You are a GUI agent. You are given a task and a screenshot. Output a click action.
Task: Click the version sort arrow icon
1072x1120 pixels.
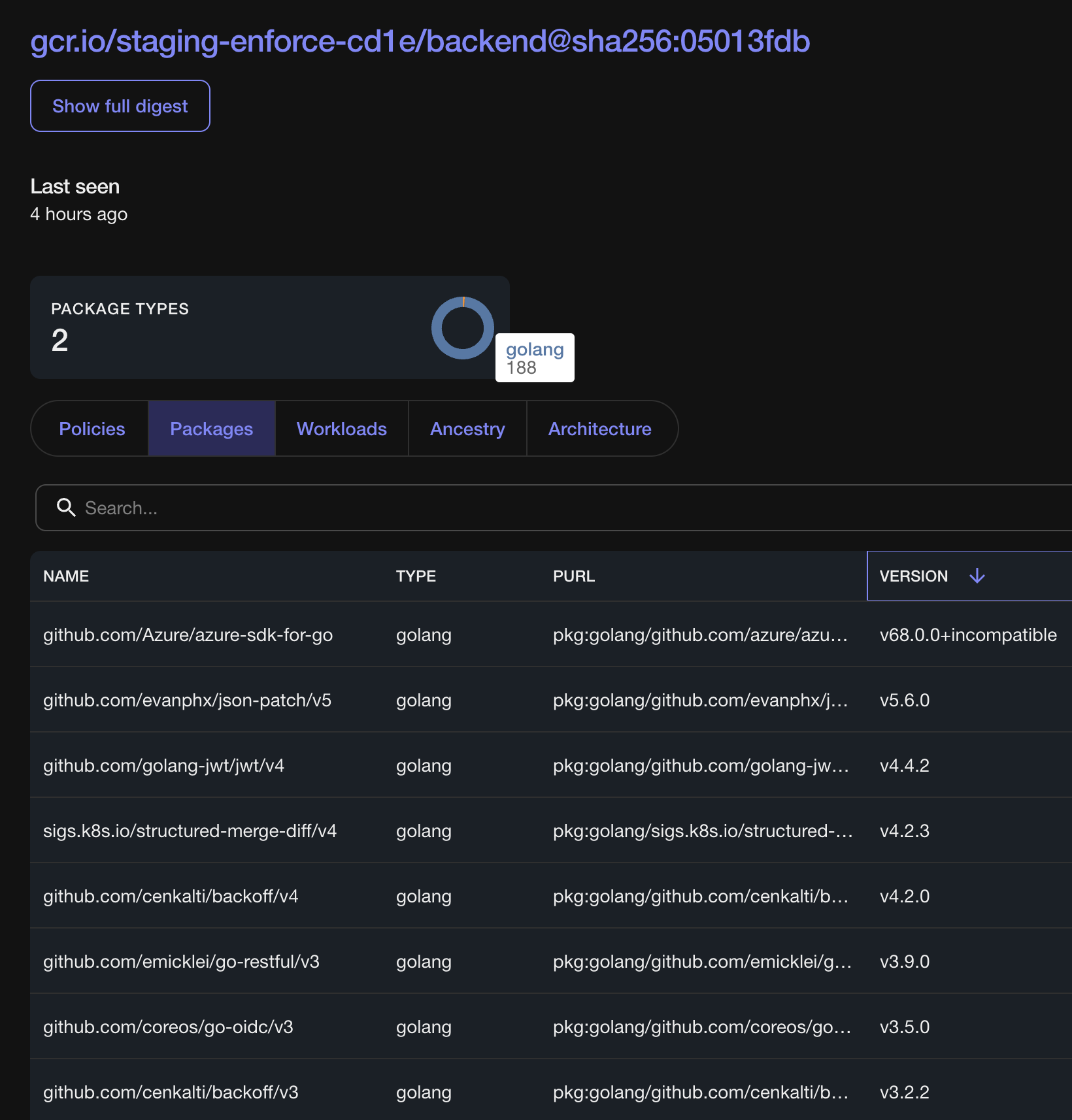tap(977, 576)
